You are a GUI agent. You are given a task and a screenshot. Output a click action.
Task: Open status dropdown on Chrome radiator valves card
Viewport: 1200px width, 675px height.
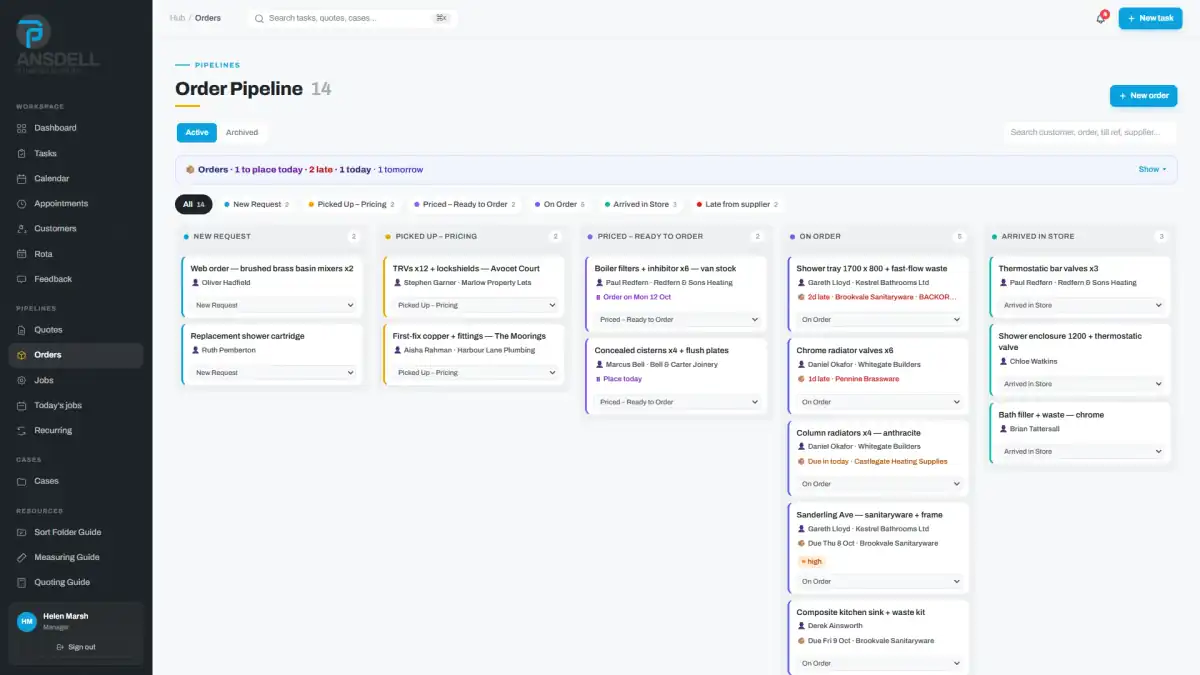(879, 402)
